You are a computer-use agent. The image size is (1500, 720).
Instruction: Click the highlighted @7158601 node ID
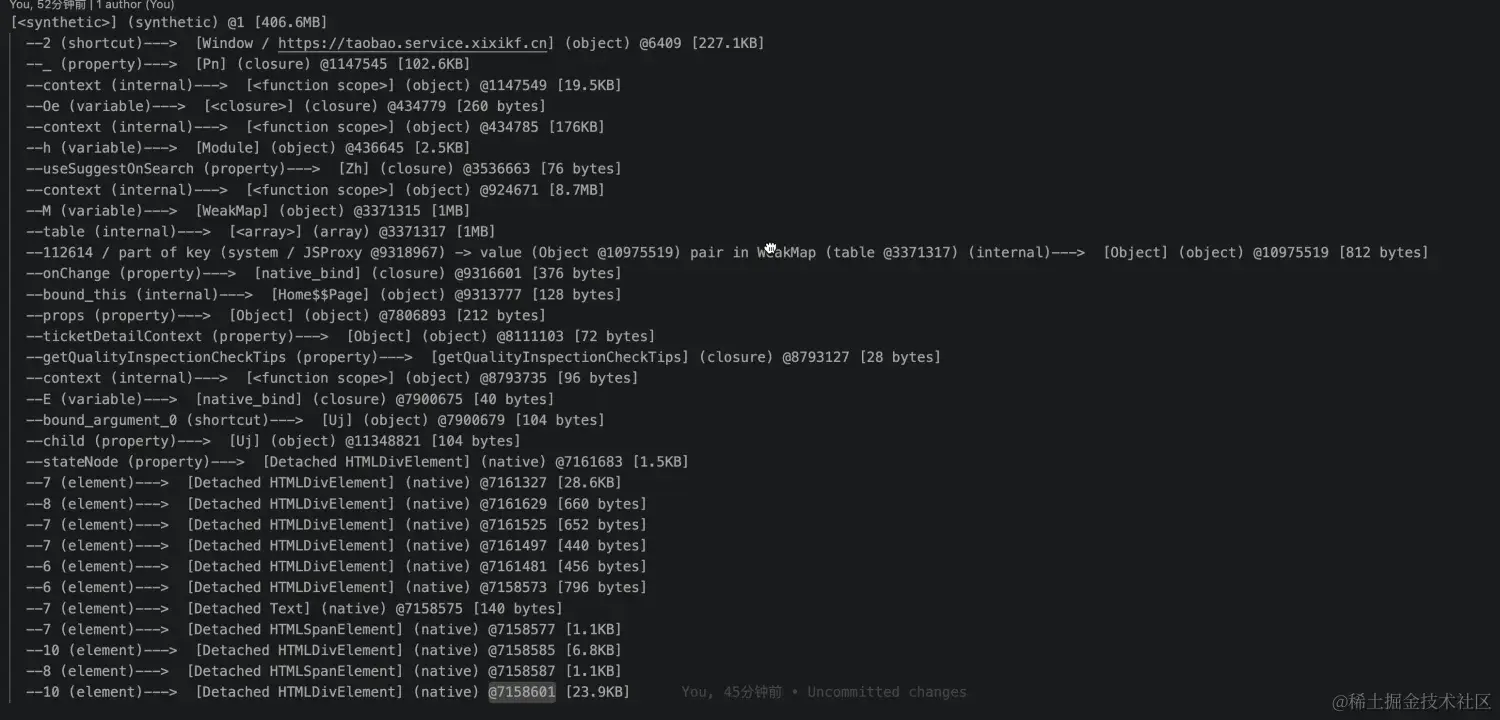(x=521, y=692)
